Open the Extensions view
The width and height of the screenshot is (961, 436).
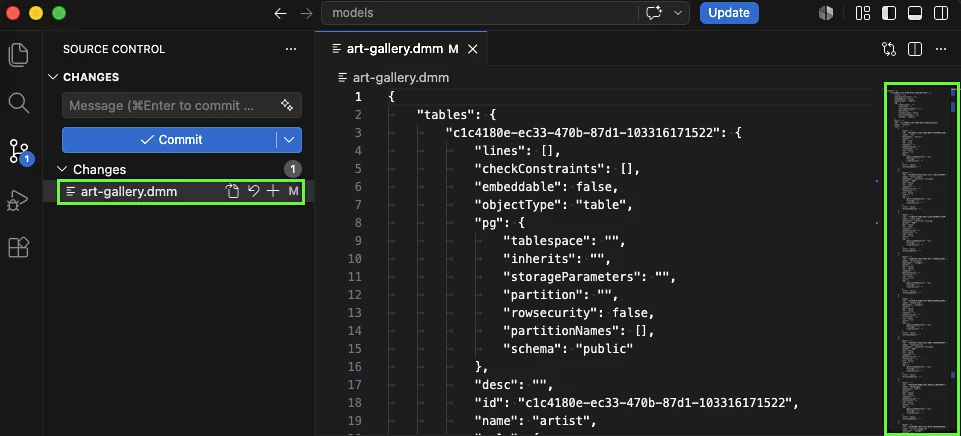point(18,247)
